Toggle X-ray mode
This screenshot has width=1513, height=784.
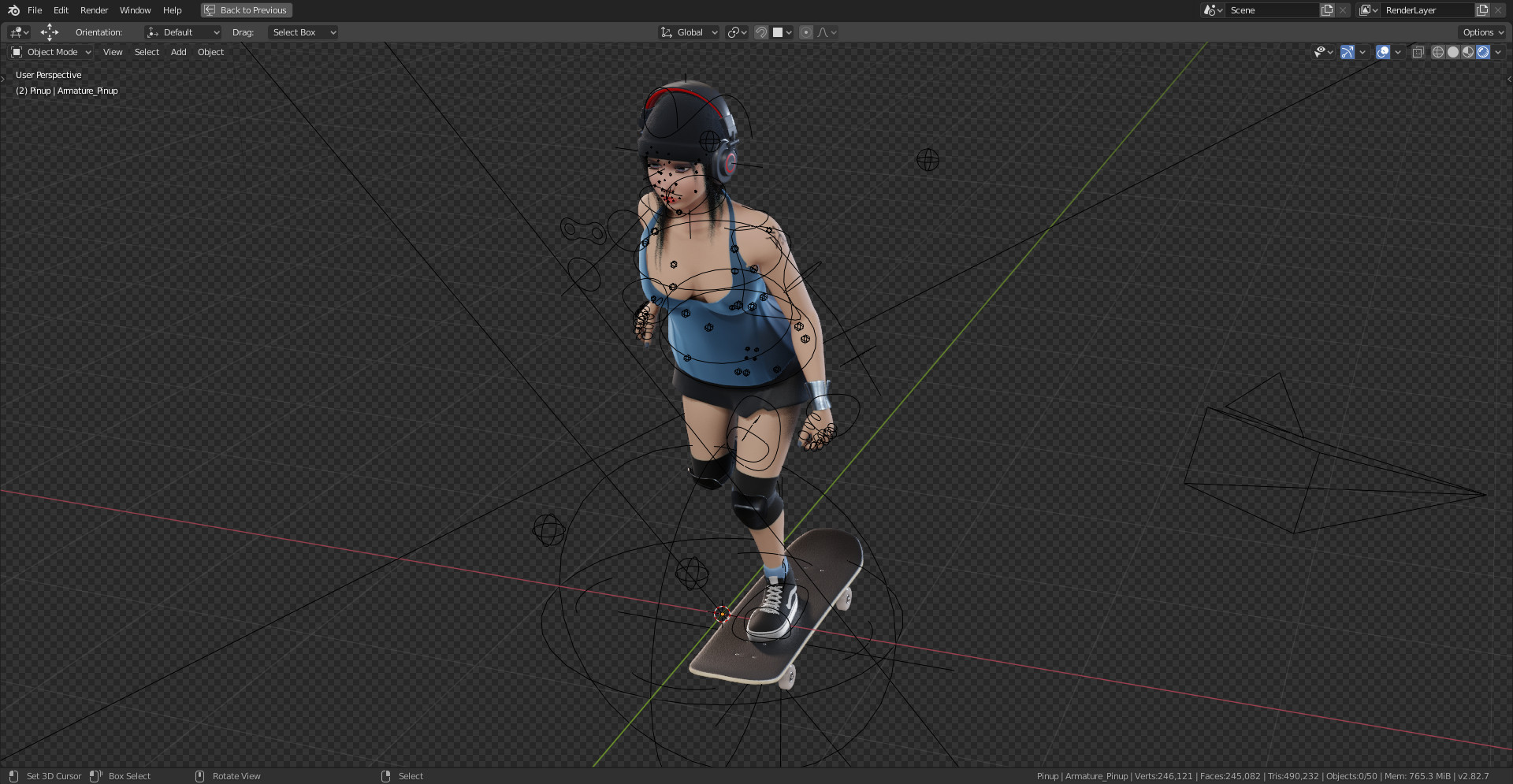pos(1418,52)
